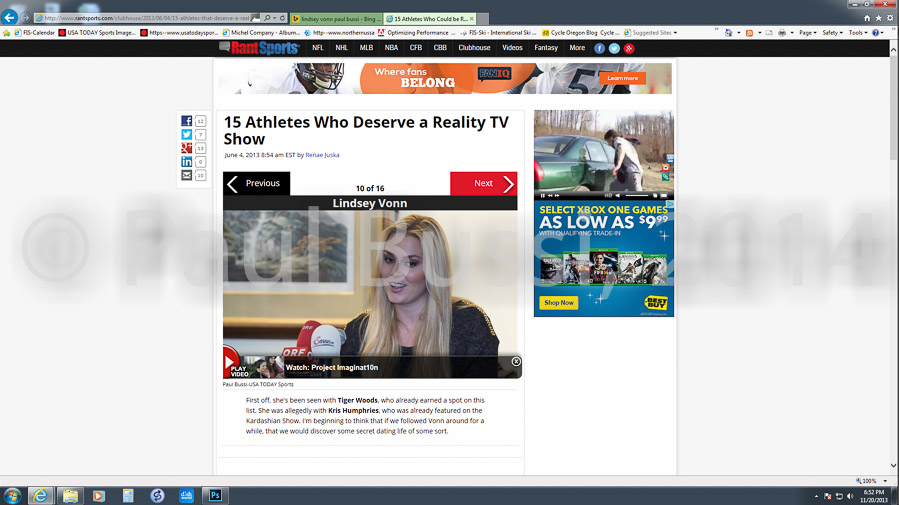Share article on Google Plus from side bar
Screen dimensions: 899x505
pyautogui.click(x=186, y=148)
